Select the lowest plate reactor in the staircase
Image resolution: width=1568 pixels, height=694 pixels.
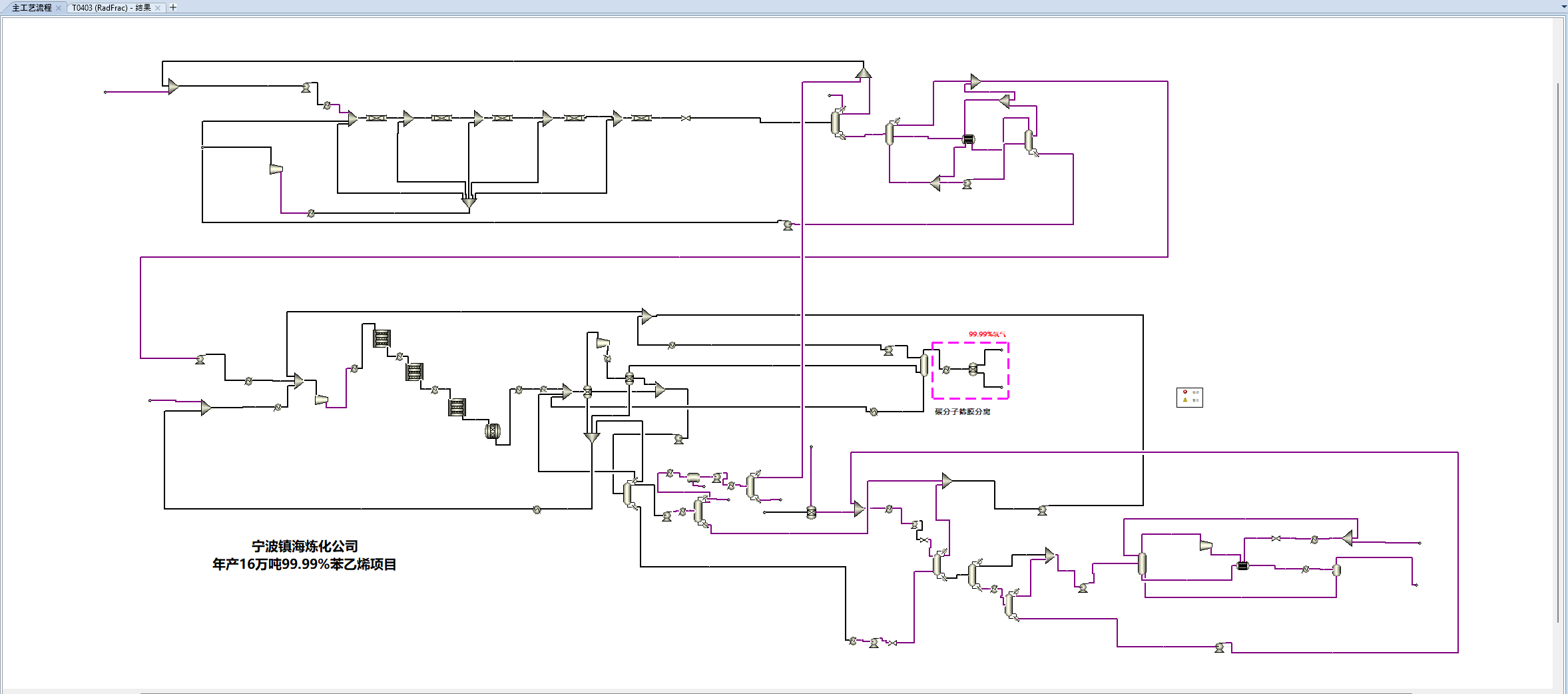457,407
